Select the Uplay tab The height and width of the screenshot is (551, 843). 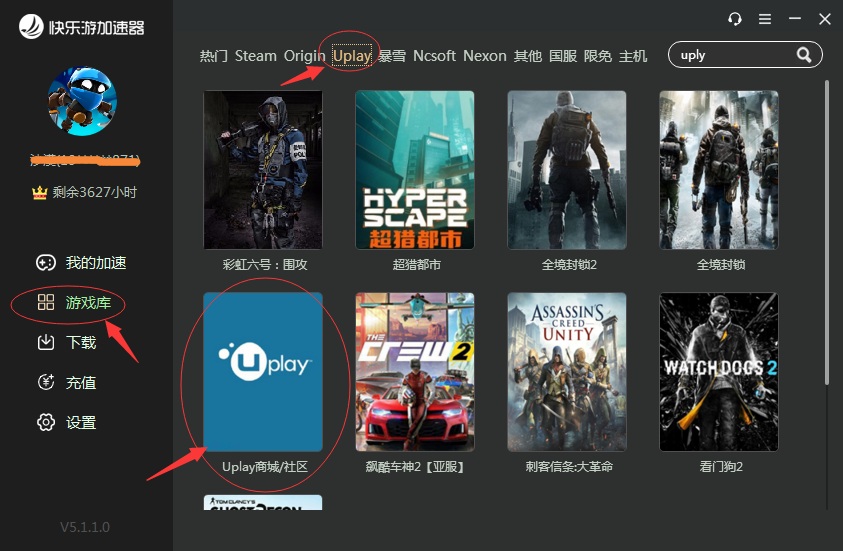(352, 56)
